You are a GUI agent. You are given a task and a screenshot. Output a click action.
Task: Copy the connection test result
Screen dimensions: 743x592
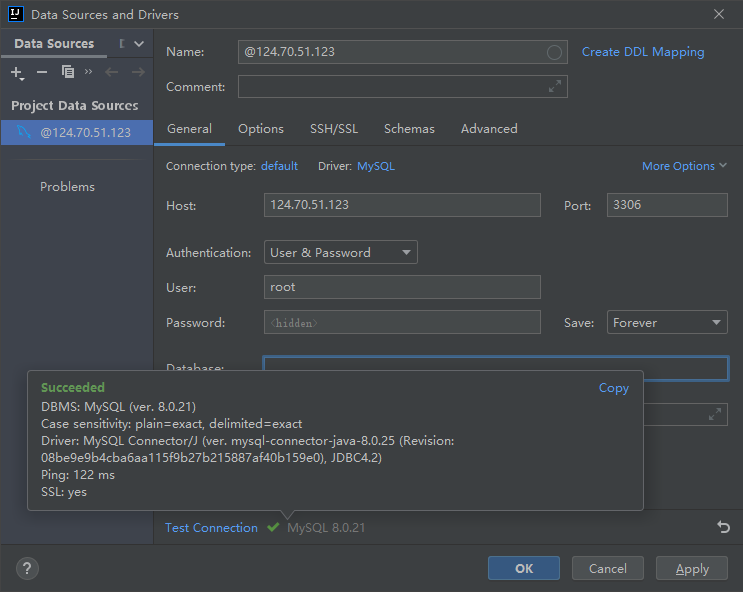click(x=614, y=388)
